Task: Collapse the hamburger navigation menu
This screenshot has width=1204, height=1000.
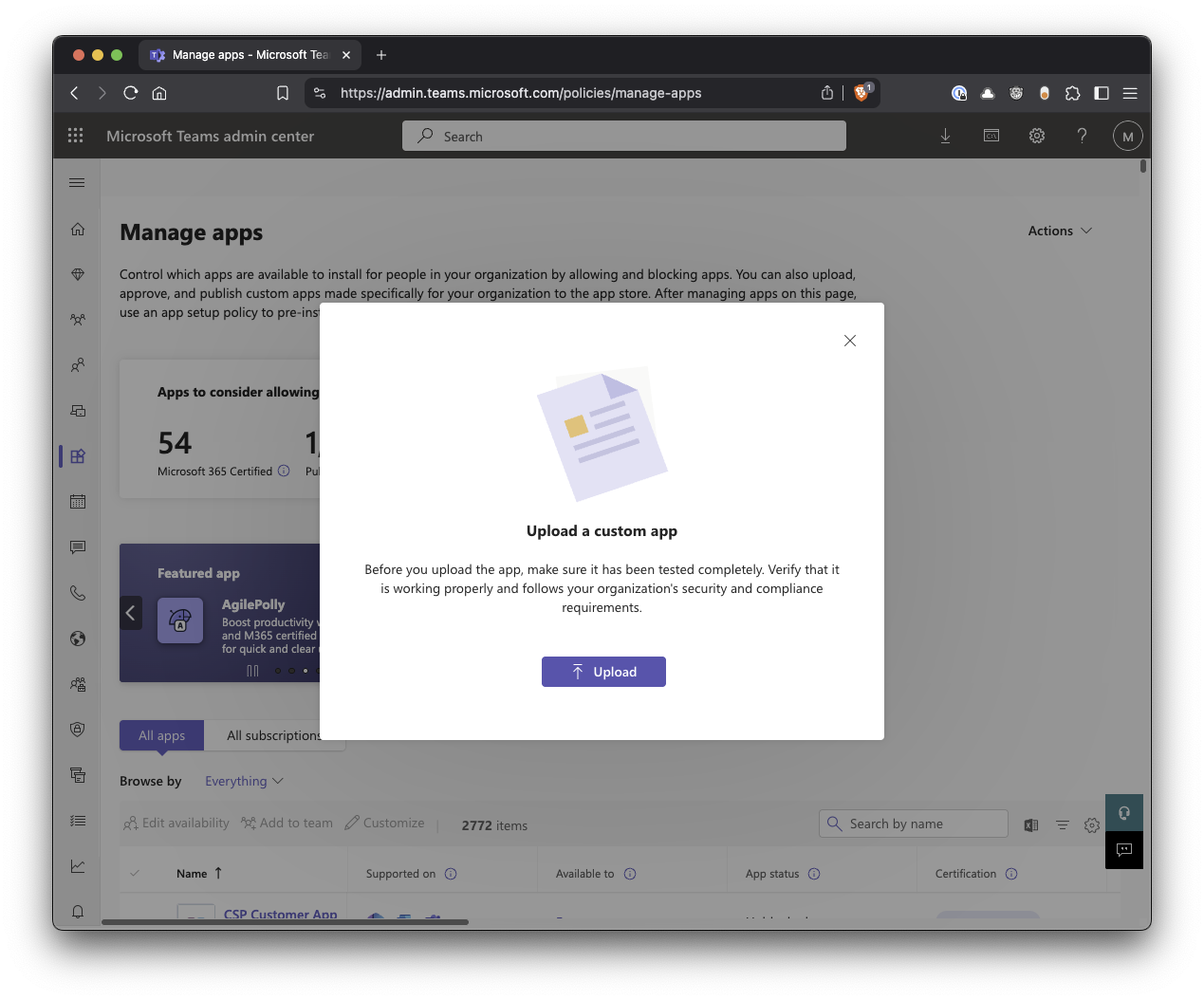Action: tap(78, 182)
